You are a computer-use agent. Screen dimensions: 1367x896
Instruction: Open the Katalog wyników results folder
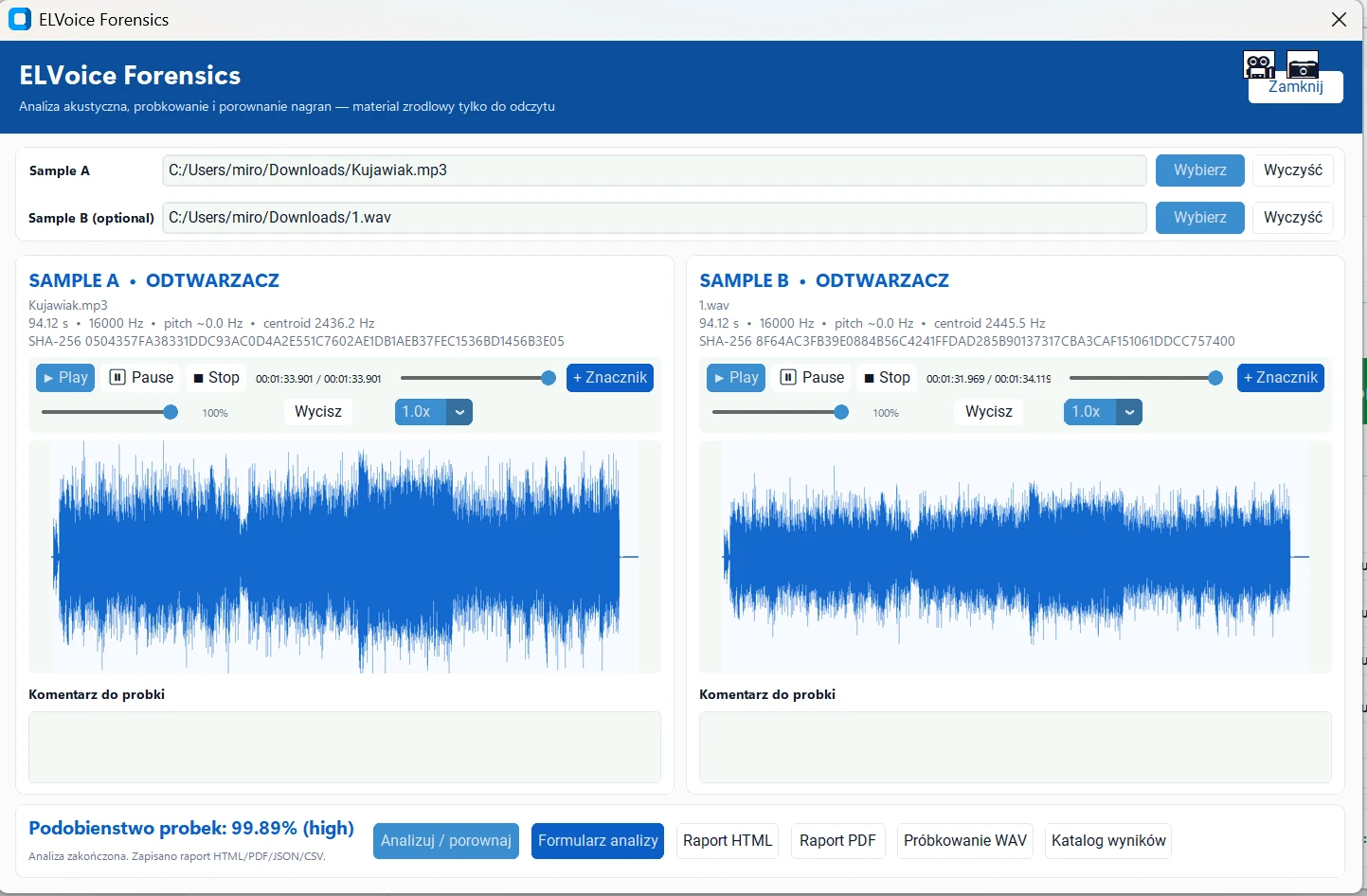click(x=1108, y=841)
